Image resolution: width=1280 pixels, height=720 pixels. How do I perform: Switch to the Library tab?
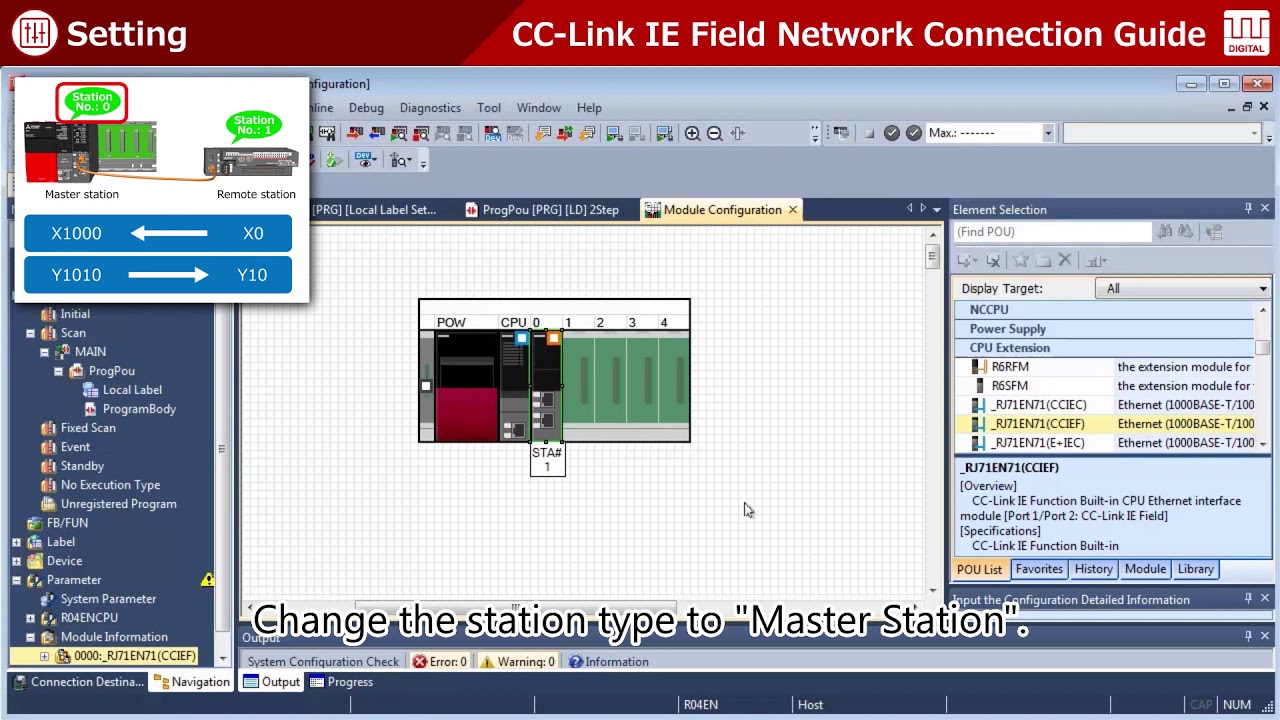[x=1195, y=569]
